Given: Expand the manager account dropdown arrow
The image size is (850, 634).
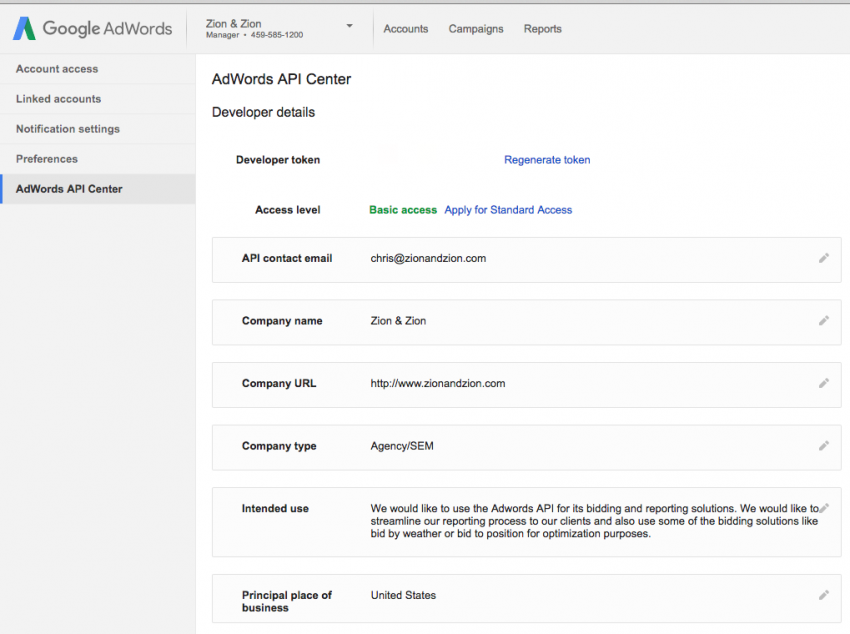Looking at the screenshot, I should (349, 26).
